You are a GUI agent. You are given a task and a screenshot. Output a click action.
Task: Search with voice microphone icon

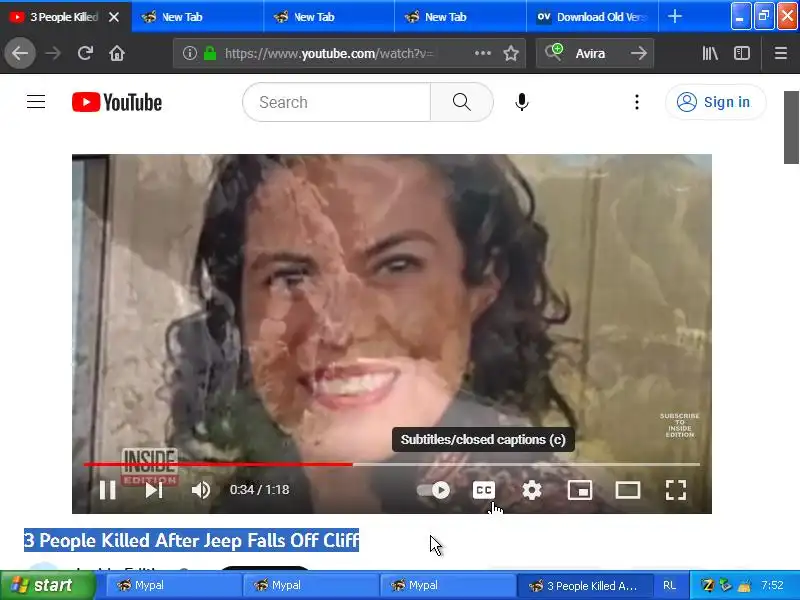(521, 102)
